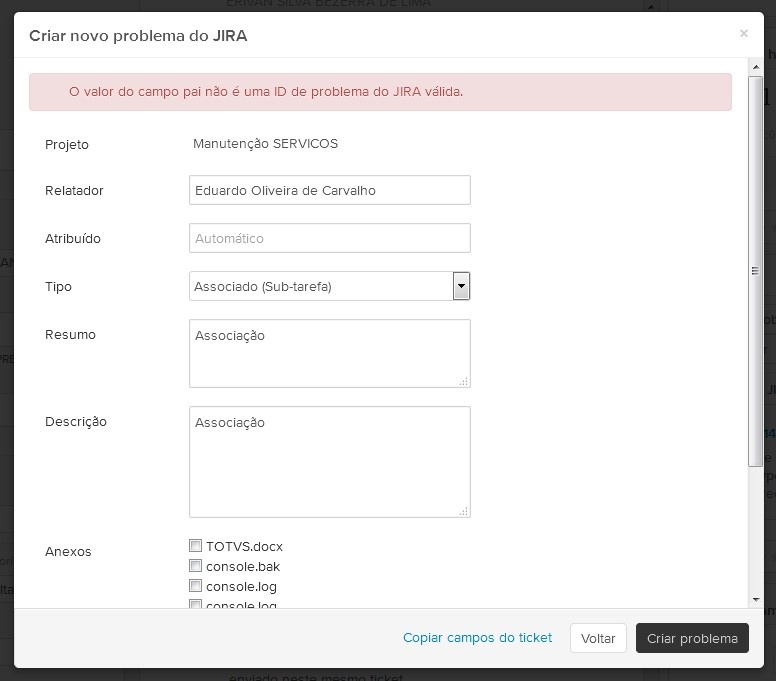
Task: Click the Copiar campos do ticket link
Action: tap(477, 637)
